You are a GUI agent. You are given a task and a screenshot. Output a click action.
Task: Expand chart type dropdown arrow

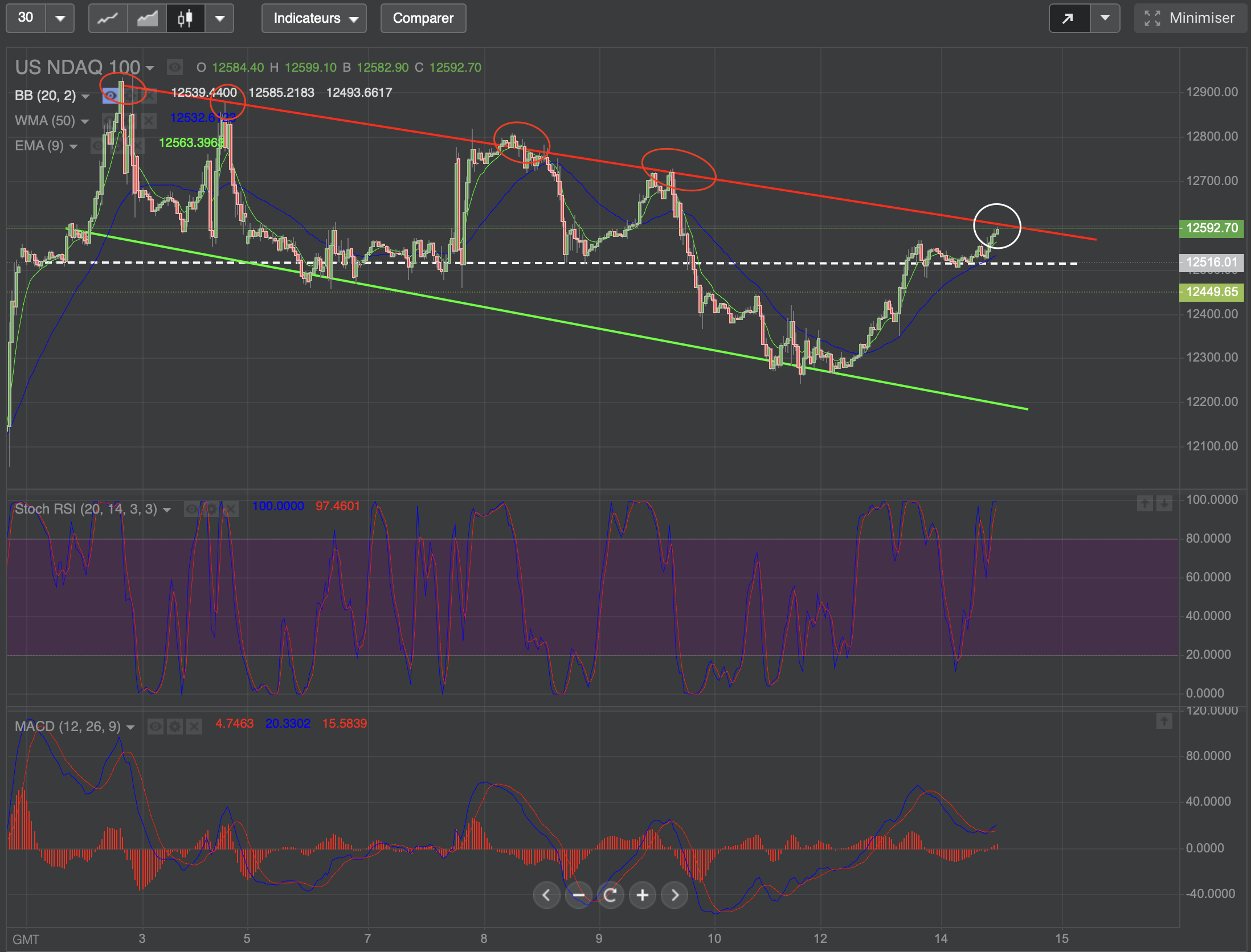(x=219, y=18)
